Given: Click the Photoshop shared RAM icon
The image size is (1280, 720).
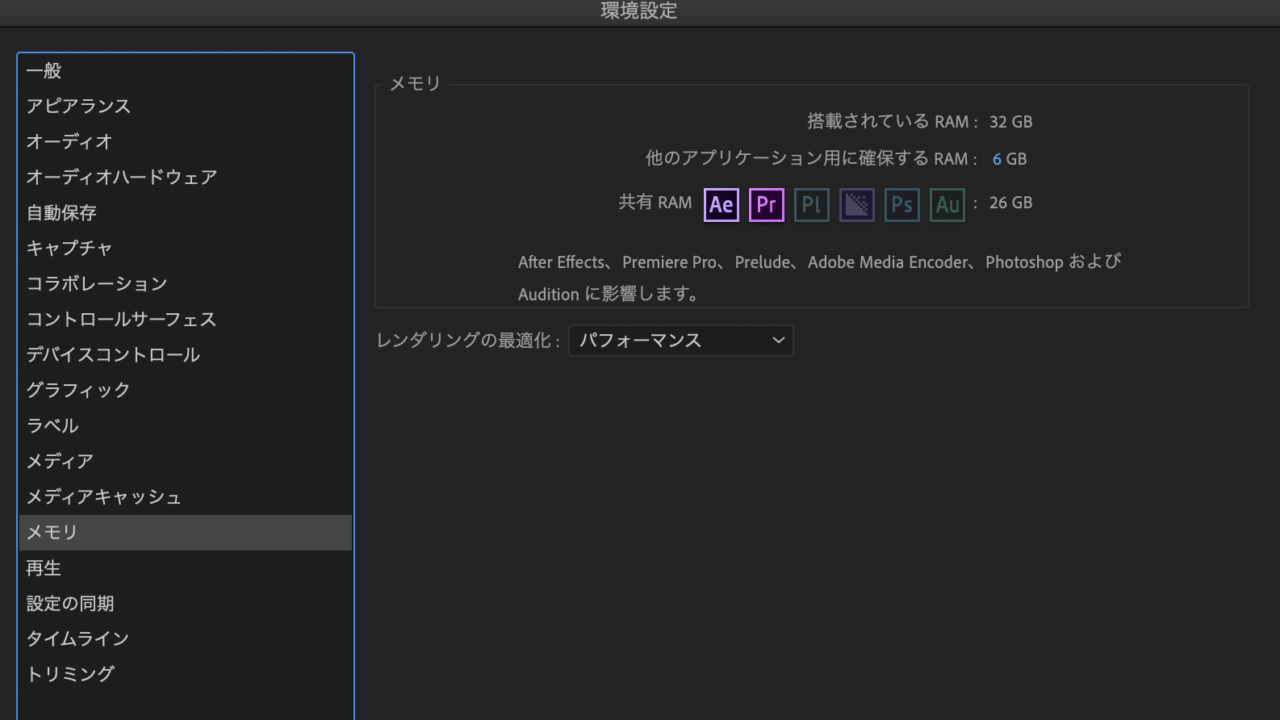Looking at the screenshot, I should [902, 205].
